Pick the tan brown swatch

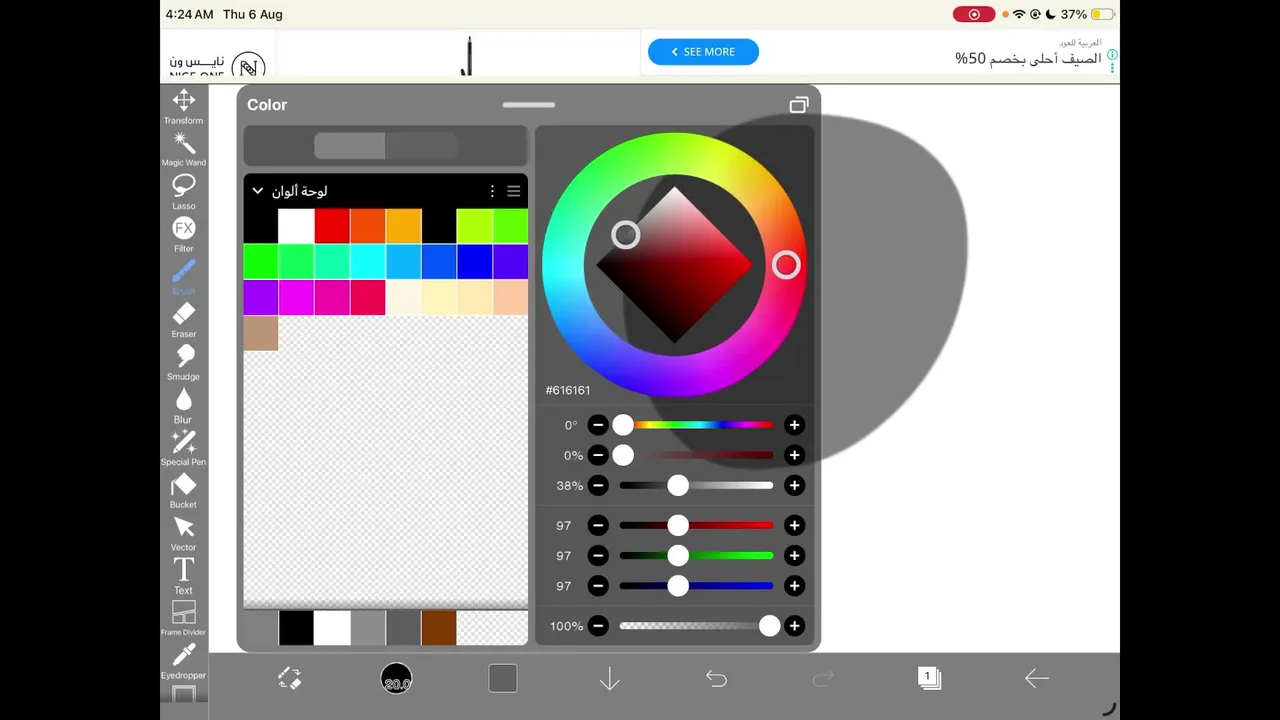coord(261,333)
